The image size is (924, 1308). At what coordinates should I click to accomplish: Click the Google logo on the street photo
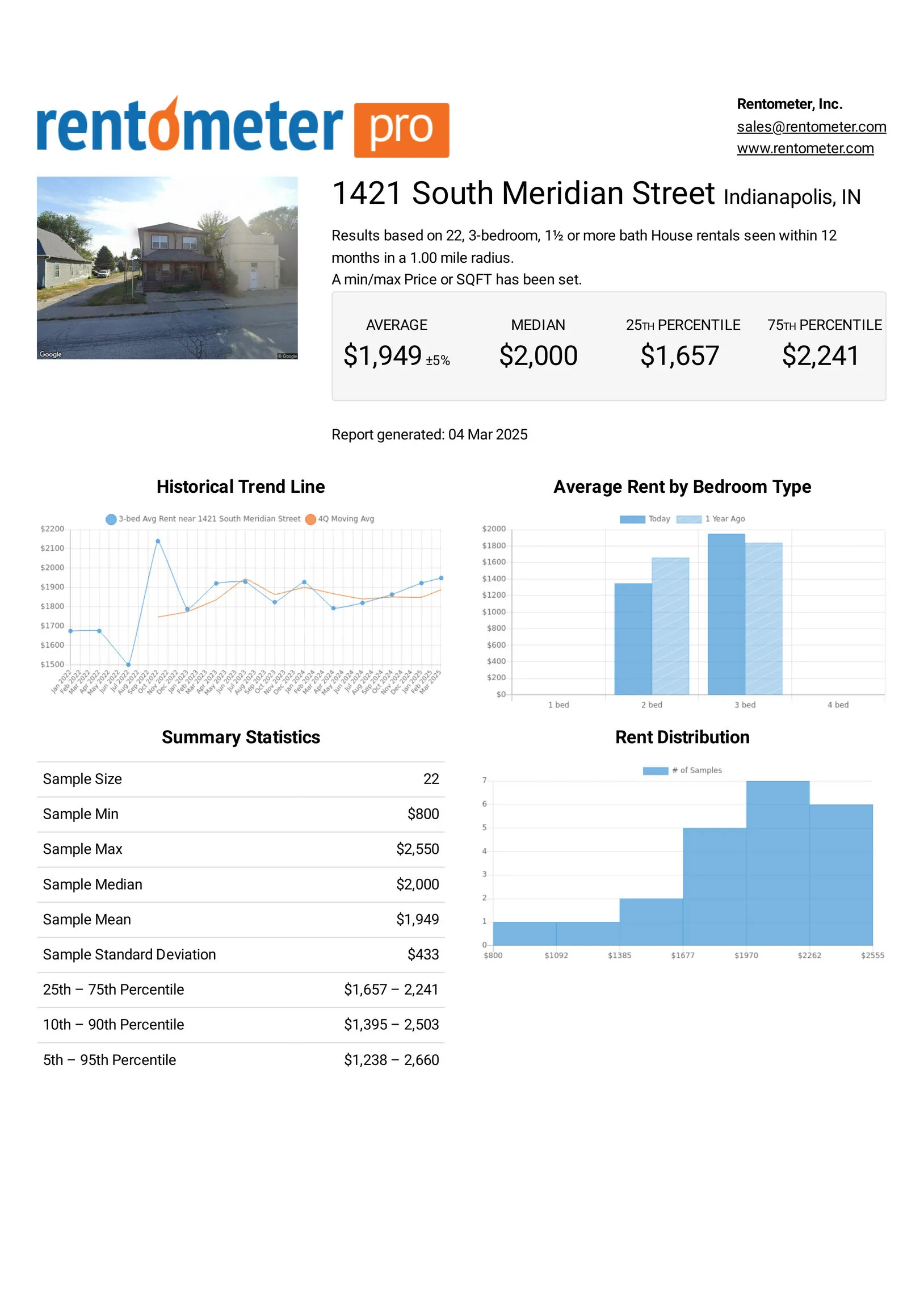(x=50, y=354)
